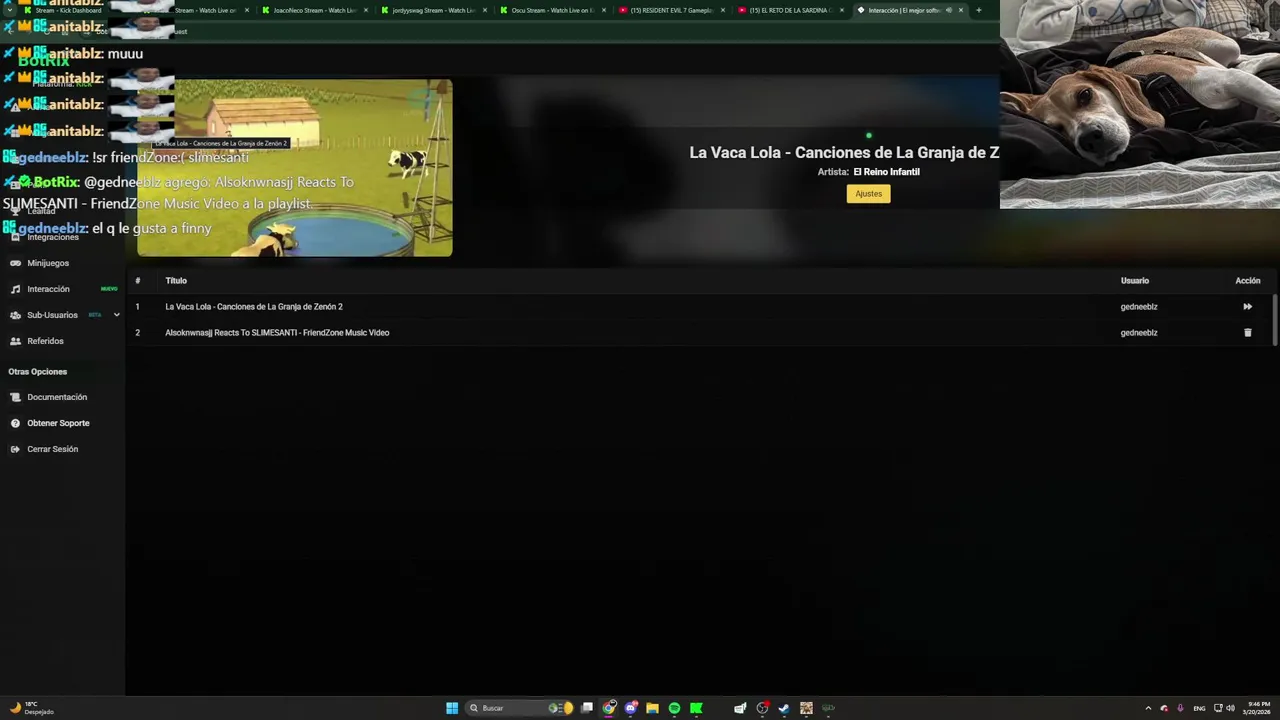
Task: Open Steam from the taskbar
Action: pos(784,708)
